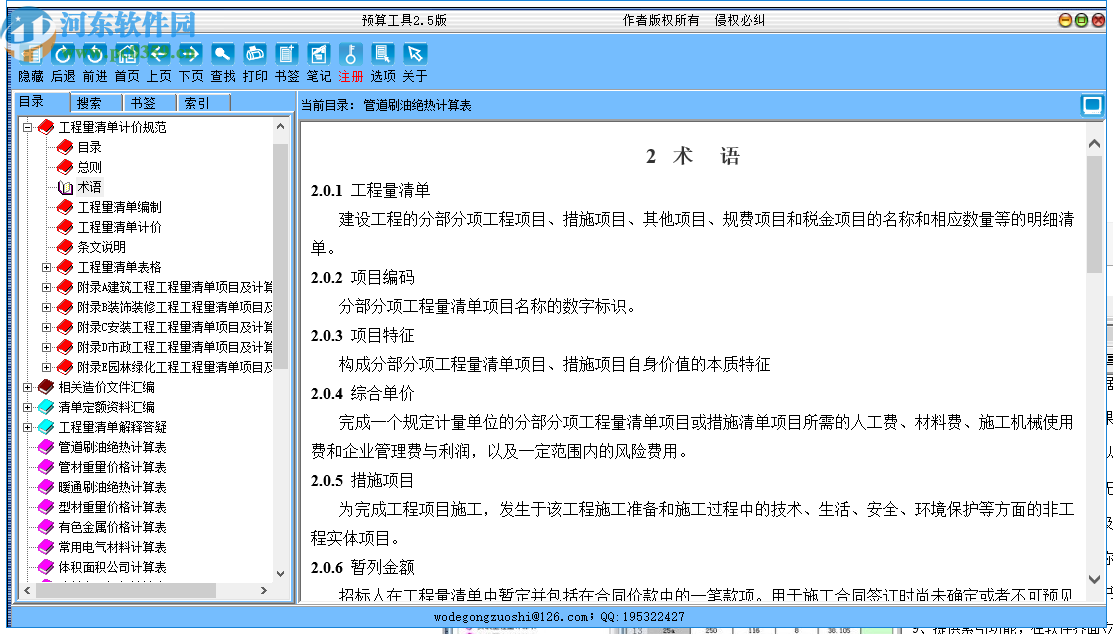Screen dimensions: 1113x634
Task: Expand the 附录C安装工程 node
Action: coord(47,327)
